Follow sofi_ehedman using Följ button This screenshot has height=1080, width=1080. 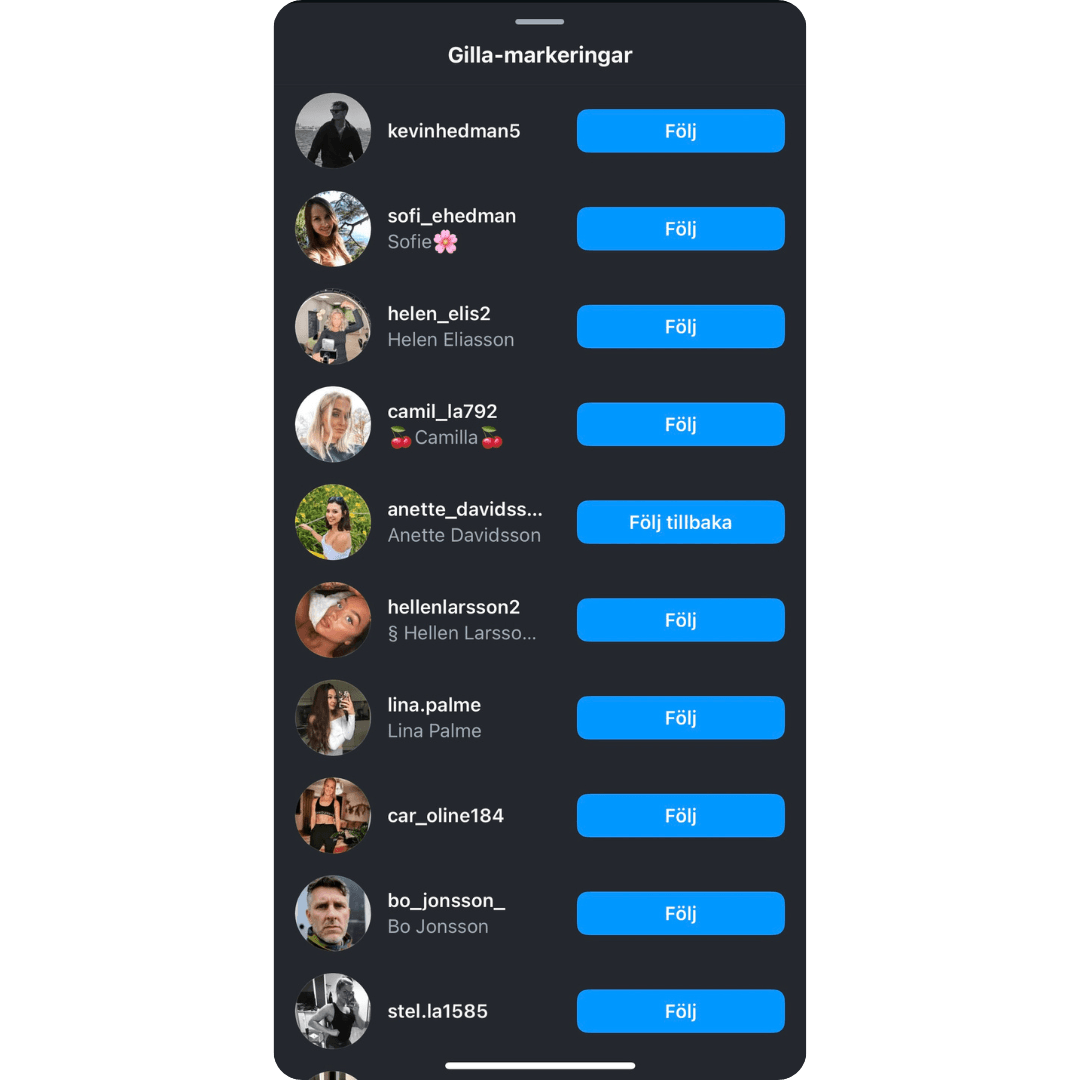pyautogui.click(x=681, y=229)
